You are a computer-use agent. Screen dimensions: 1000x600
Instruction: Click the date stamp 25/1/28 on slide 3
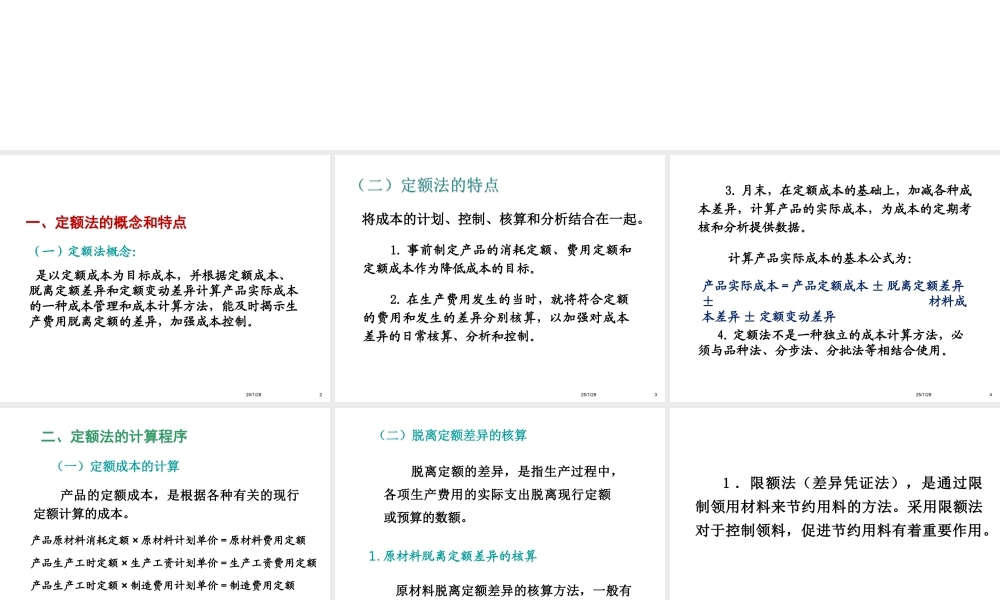click(x=586, y=395)
